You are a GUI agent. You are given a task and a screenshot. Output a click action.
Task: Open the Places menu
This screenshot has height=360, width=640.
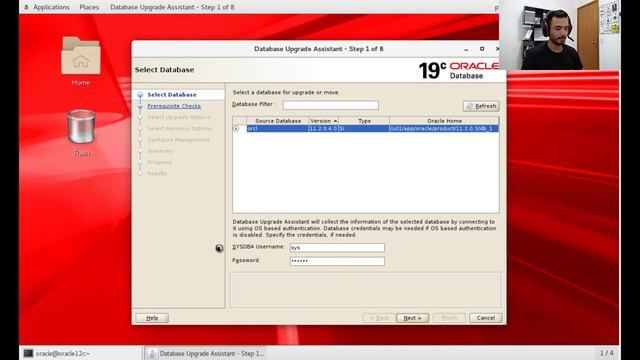pos(89,7)
